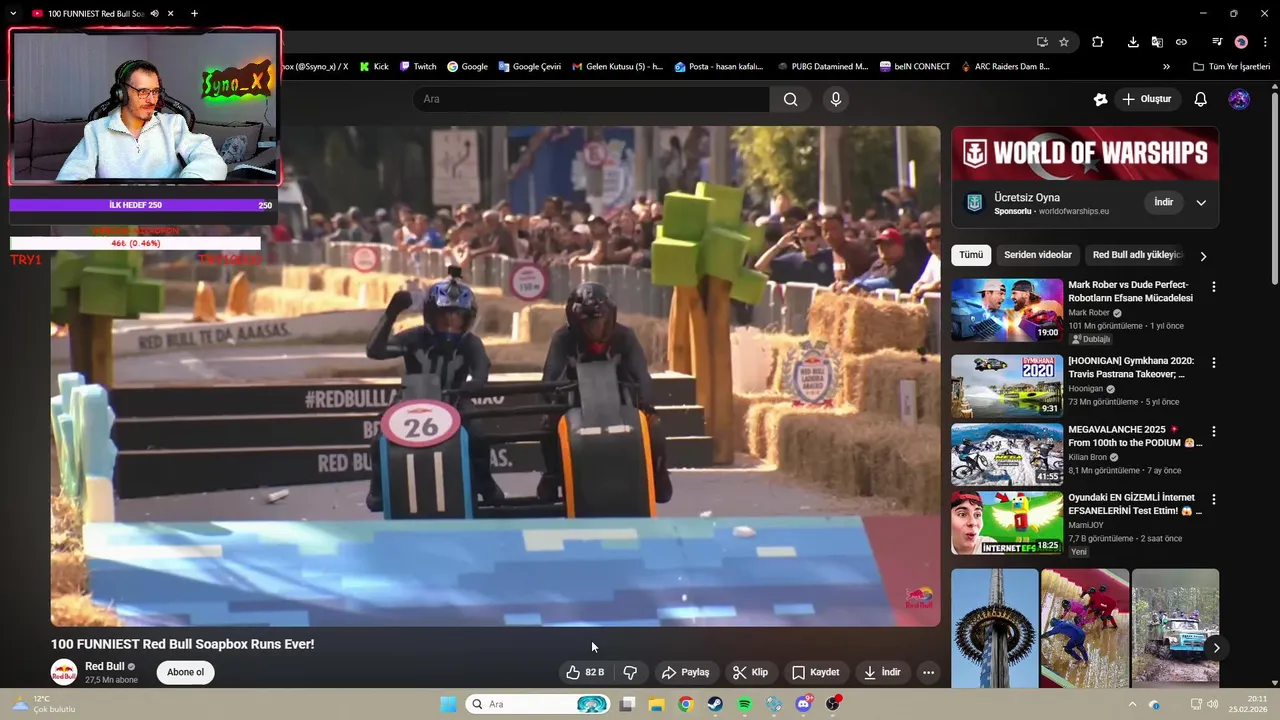Image resolution: width=1280 pixels, height=720 pixels.
Task: Open options menu for MEGAVALANCHE 2025 video
Action: coord(1214,432)
